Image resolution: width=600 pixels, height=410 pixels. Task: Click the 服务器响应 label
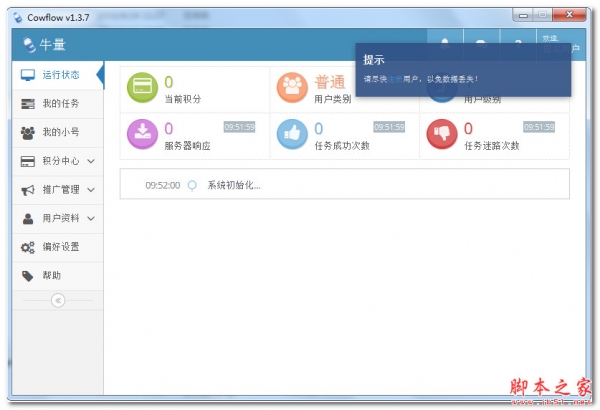pyautogui.click(x=188, y=146)
